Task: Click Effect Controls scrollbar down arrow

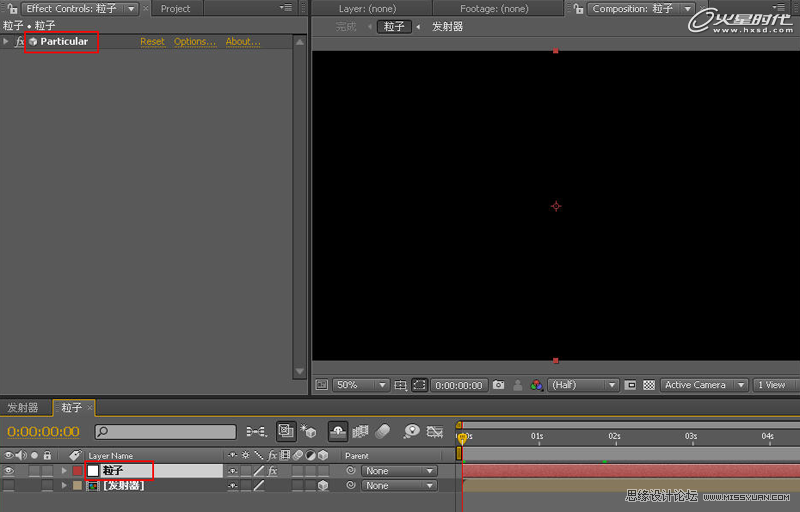Action: point(300,371)
